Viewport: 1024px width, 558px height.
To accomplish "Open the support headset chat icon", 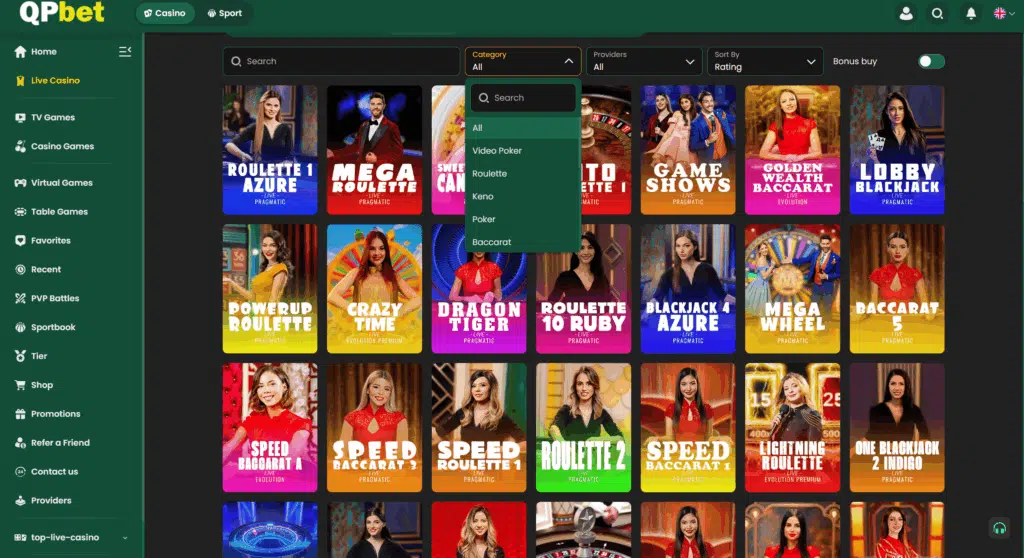I will point(998,528).
